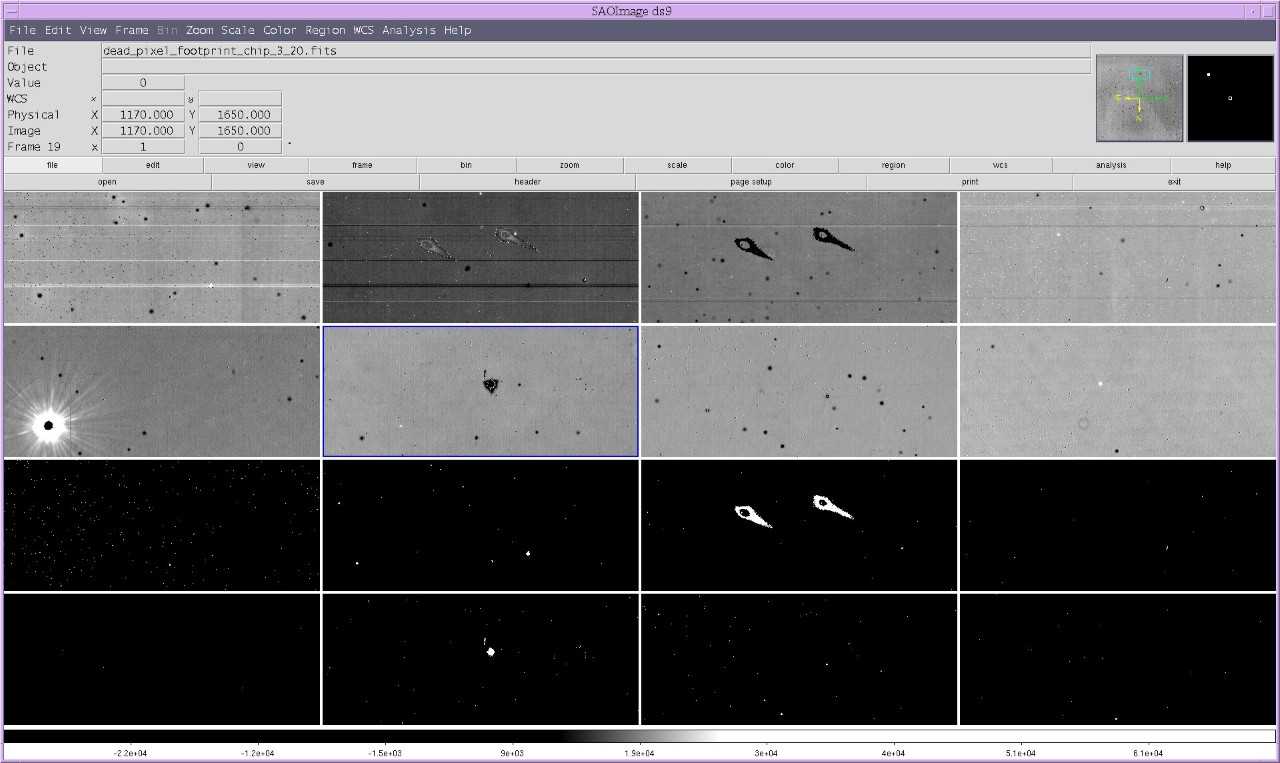Screen dimensions: 1280x763
Task: Click the 'save' button
Action: [315, 182]
